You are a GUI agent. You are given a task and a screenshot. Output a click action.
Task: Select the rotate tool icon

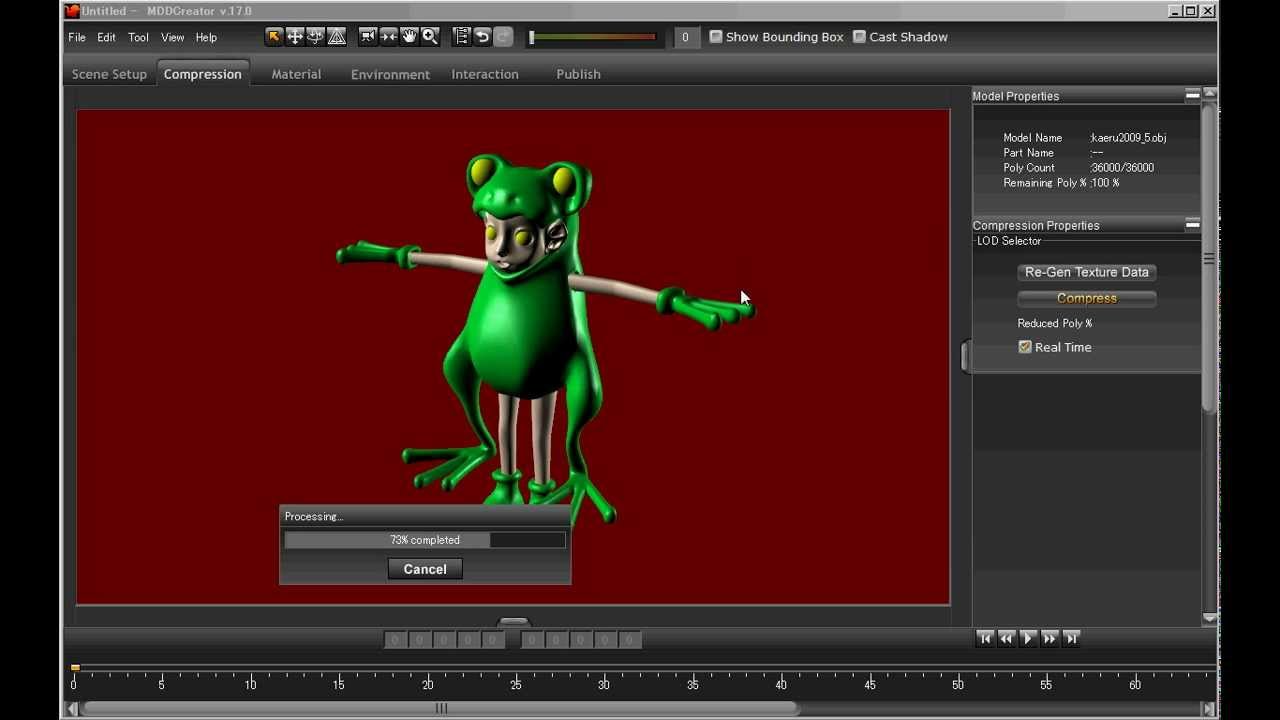pos(316,37)
